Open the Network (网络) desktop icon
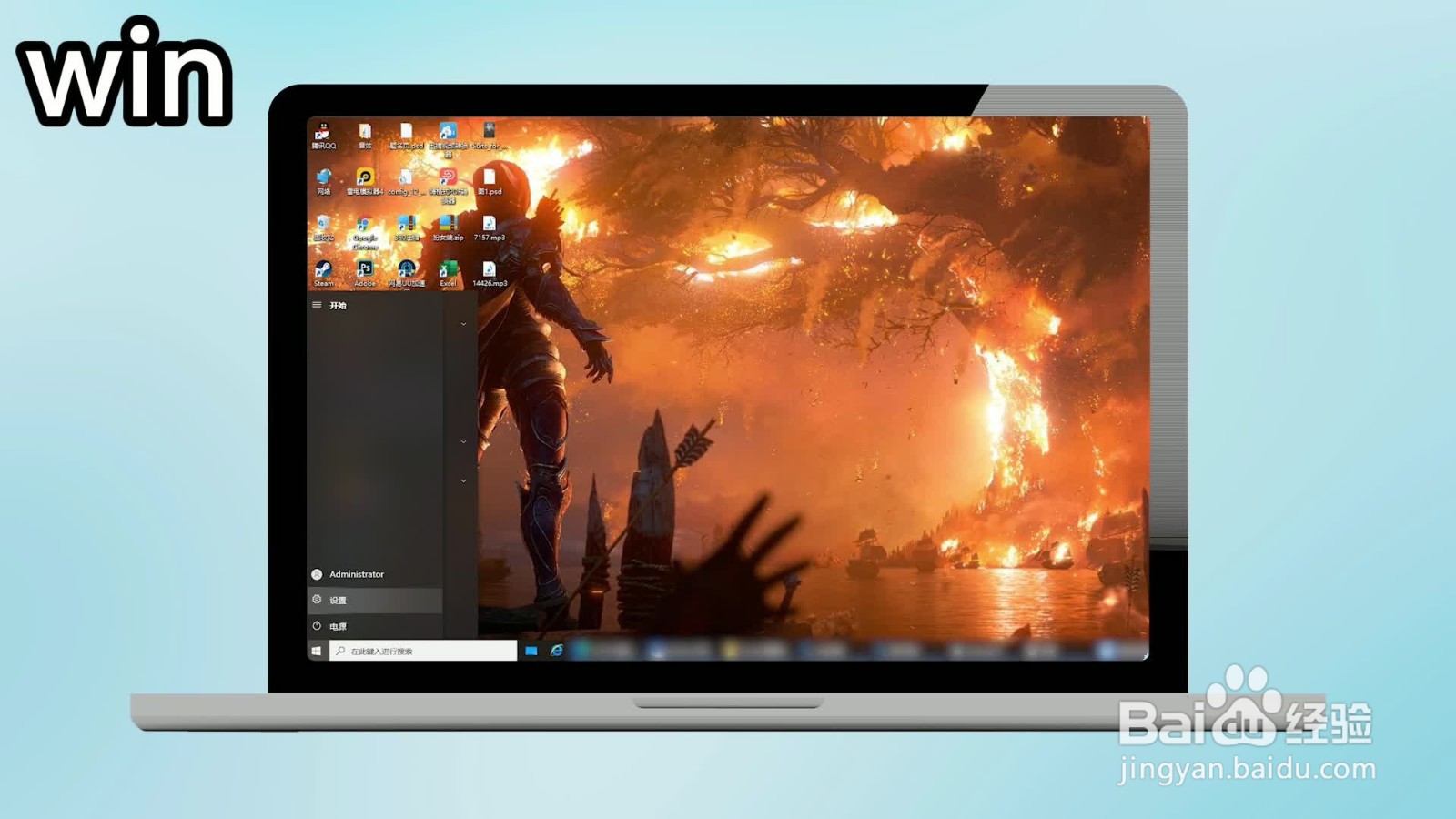This screenshot has height=819, width=1456. click(x=323, y=182)
